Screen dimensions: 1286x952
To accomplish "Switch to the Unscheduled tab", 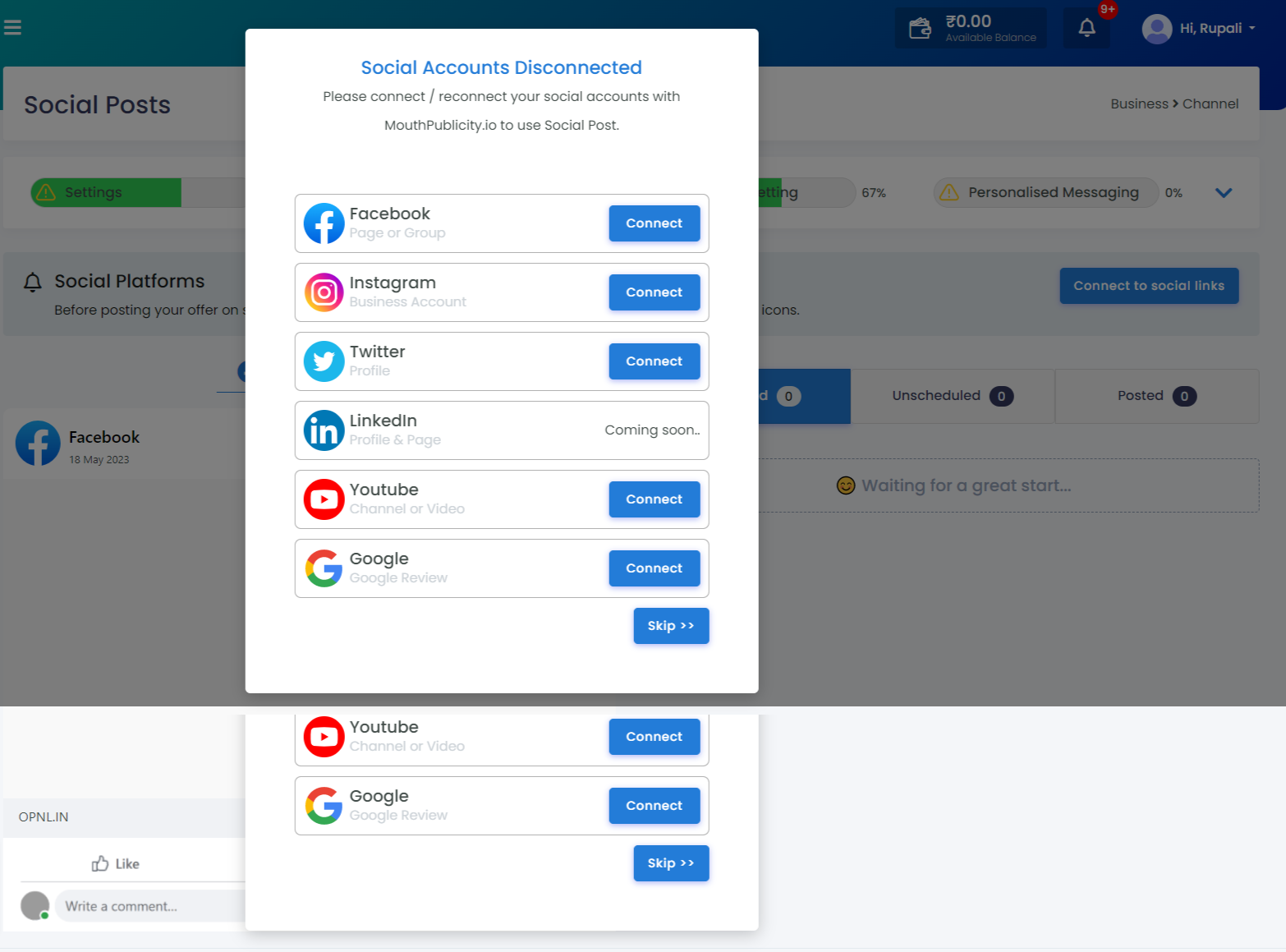I will click(x=953, y=396).
